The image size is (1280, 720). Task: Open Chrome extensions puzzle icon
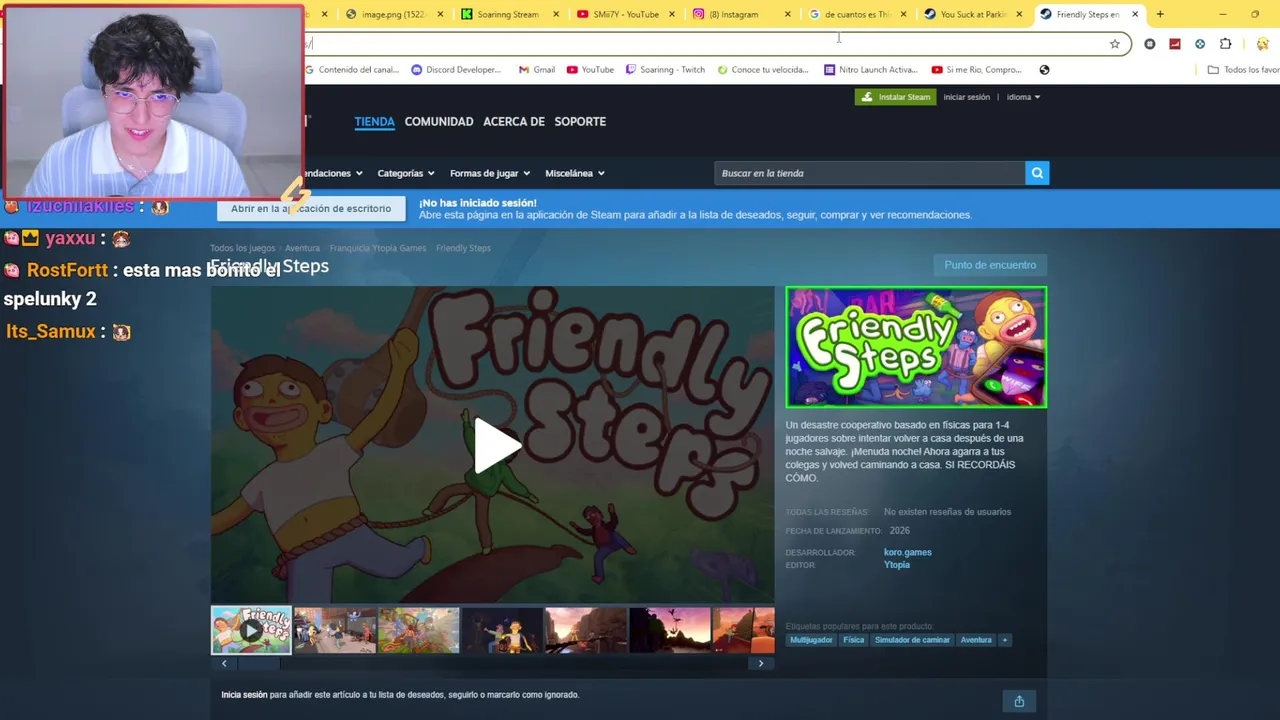click(1225, 44)
